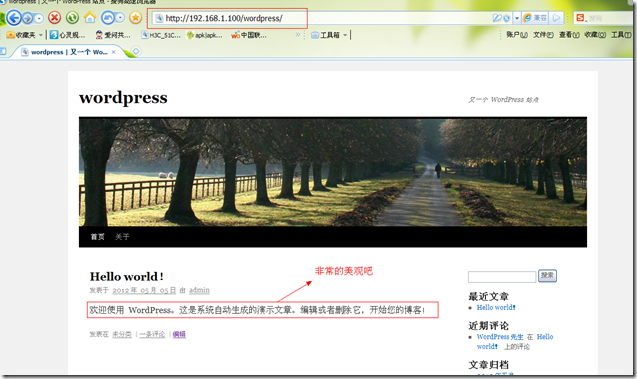Open the dropdown beside the undo-close icon
This screenshot has height=379, width=637.
click(120, 17)
